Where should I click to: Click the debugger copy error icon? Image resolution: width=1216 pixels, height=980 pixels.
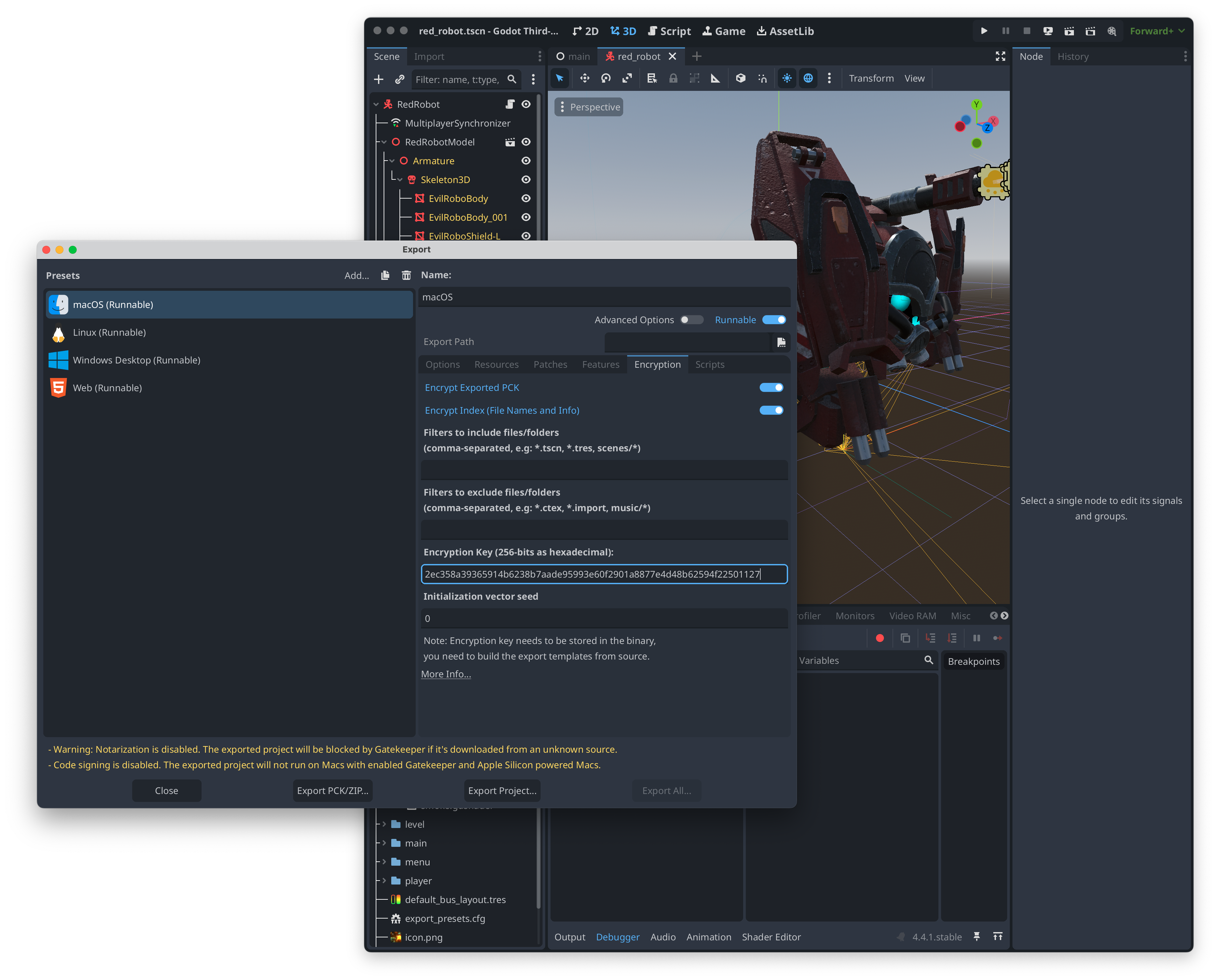[x=905, y=638]
